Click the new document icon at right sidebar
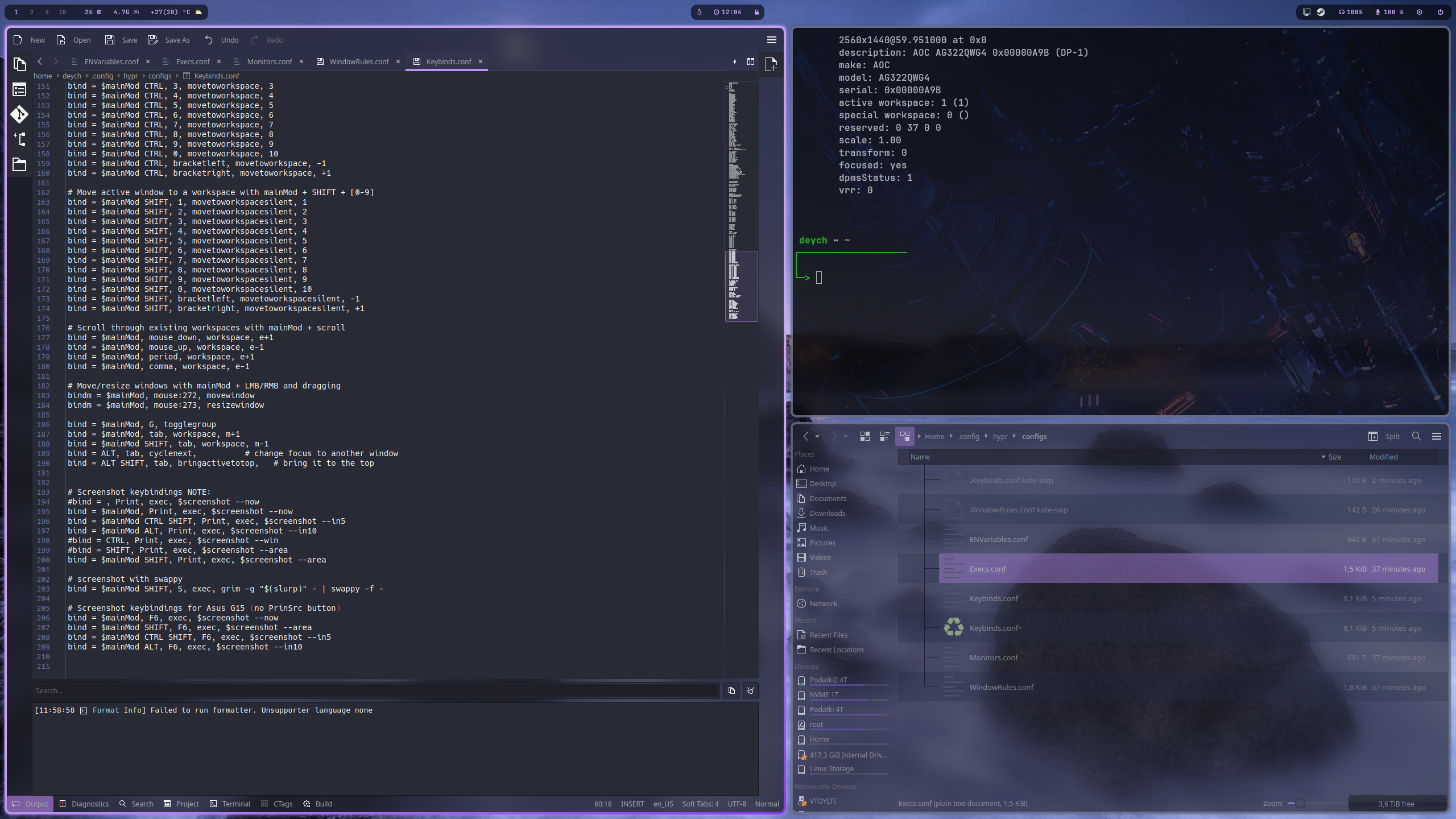The width and height of the screenshot is (1456, 819). point(771,64)
